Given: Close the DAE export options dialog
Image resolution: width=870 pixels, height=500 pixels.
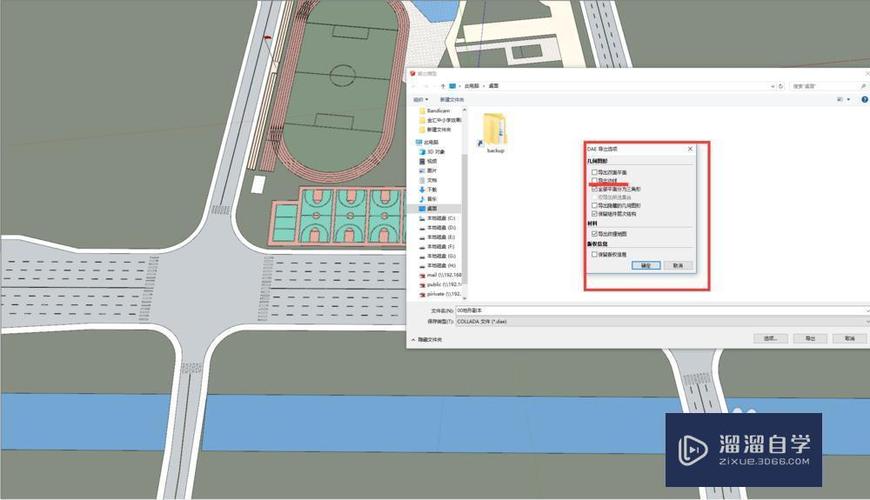Looking at the screenshot, I should [690, 149].
